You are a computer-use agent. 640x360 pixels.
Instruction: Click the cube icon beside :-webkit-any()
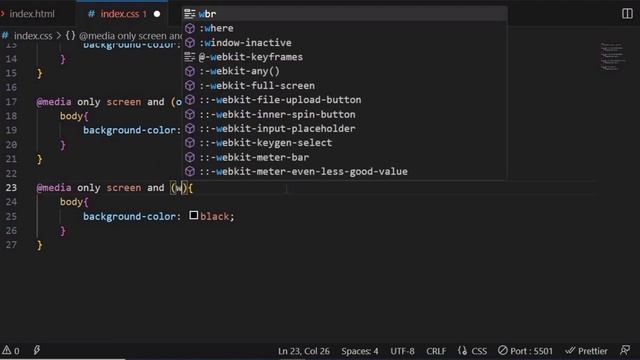[190, 71]
